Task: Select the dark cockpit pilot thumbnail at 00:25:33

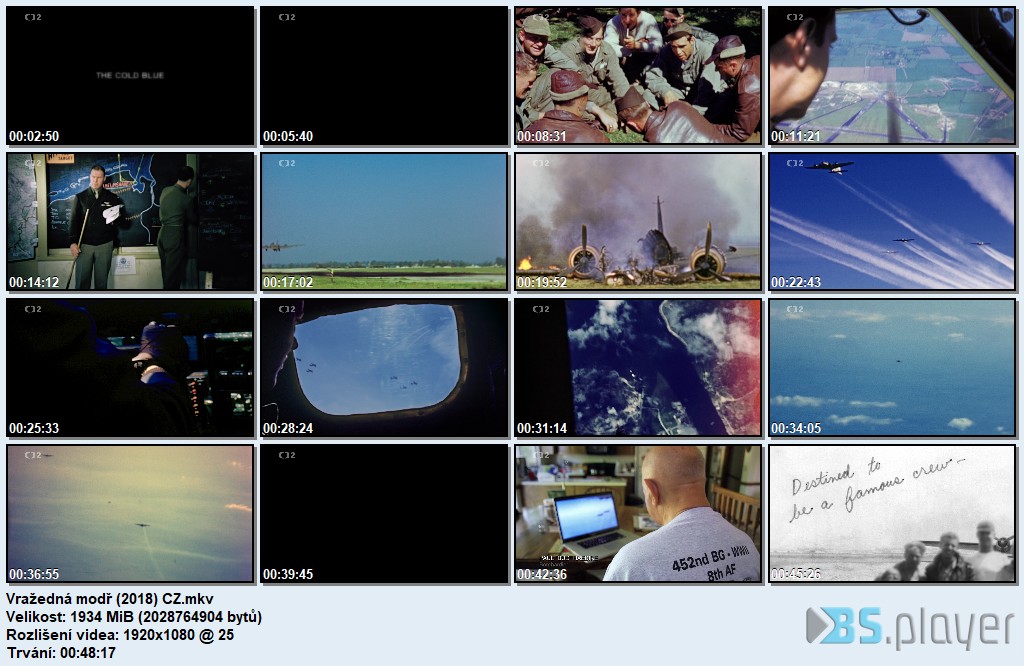Action: click(130, 368)
